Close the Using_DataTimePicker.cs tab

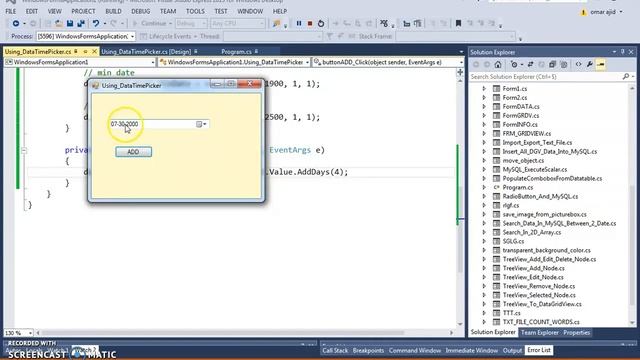[x=95, y=52]
